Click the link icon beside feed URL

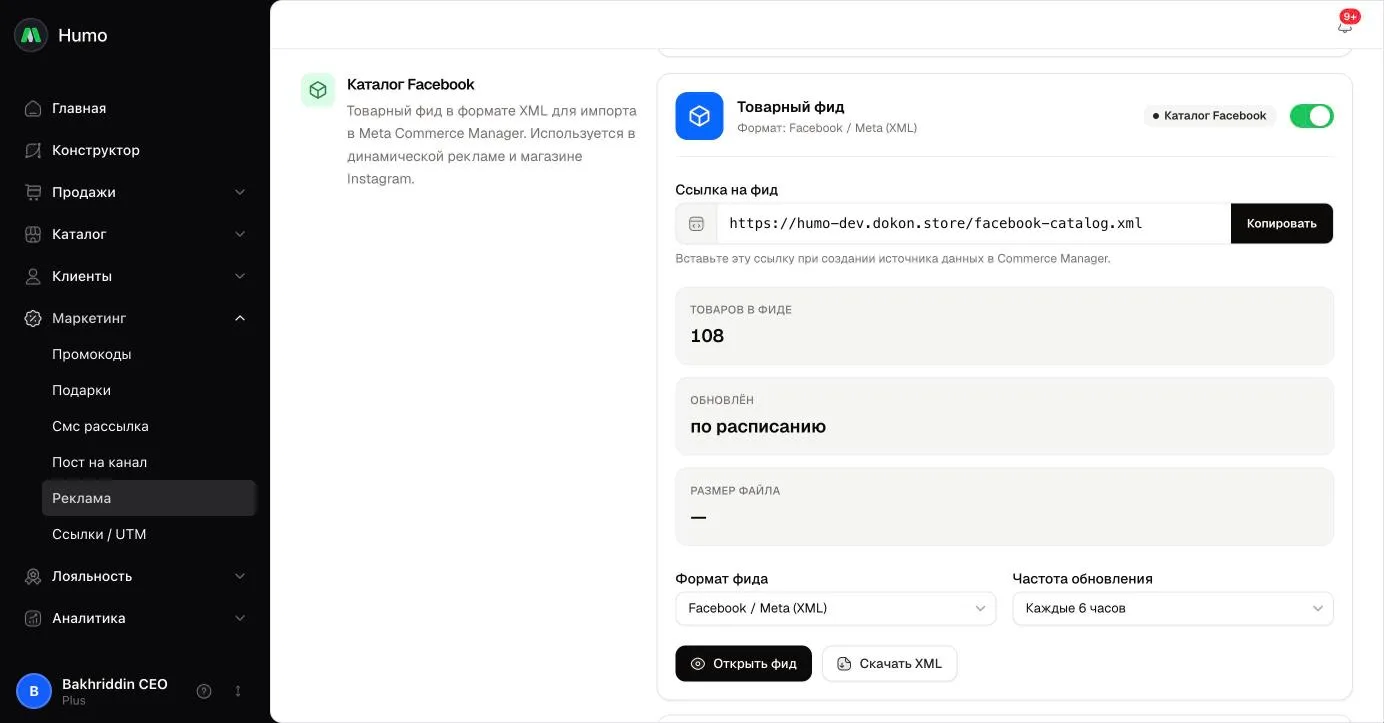696,223
